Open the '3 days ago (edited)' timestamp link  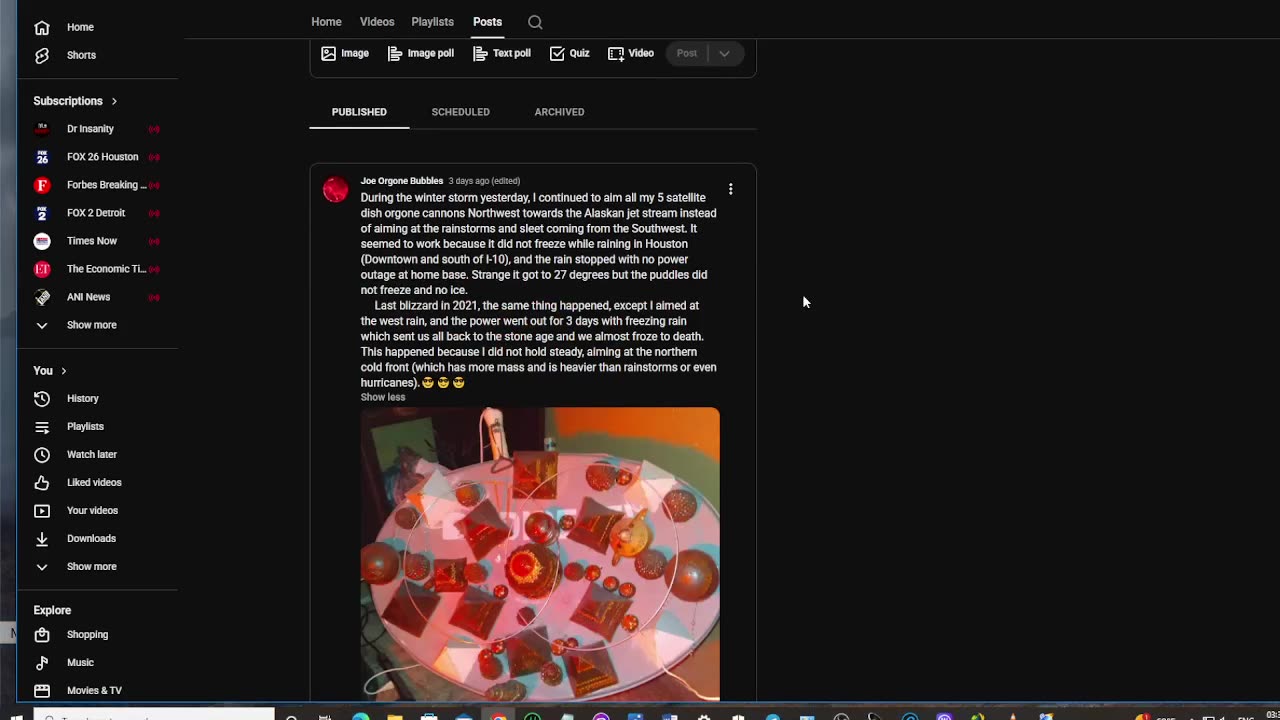click(x=484, y=181)
